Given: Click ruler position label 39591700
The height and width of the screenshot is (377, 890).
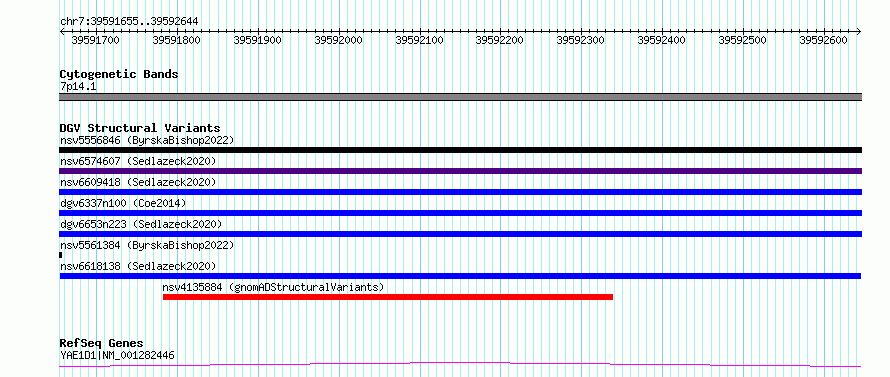Looking at the screenshot, I should click(96, 40).
